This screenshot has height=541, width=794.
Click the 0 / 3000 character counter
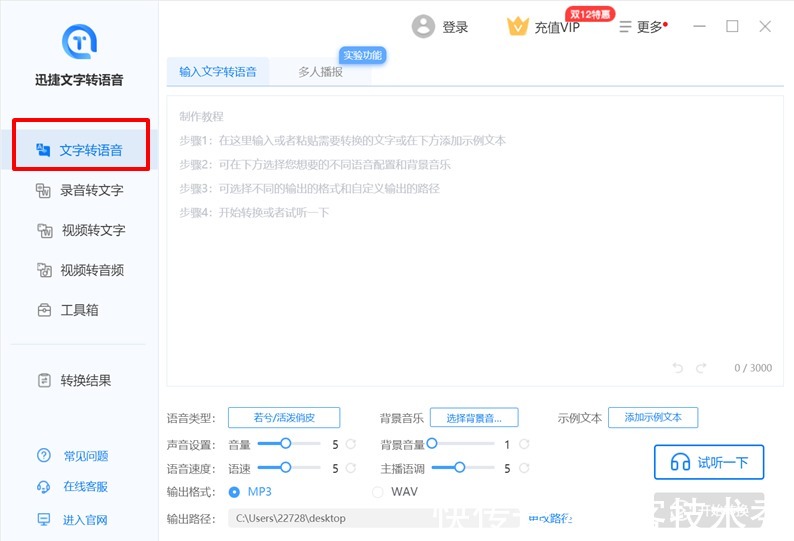[x=753, y=368]
